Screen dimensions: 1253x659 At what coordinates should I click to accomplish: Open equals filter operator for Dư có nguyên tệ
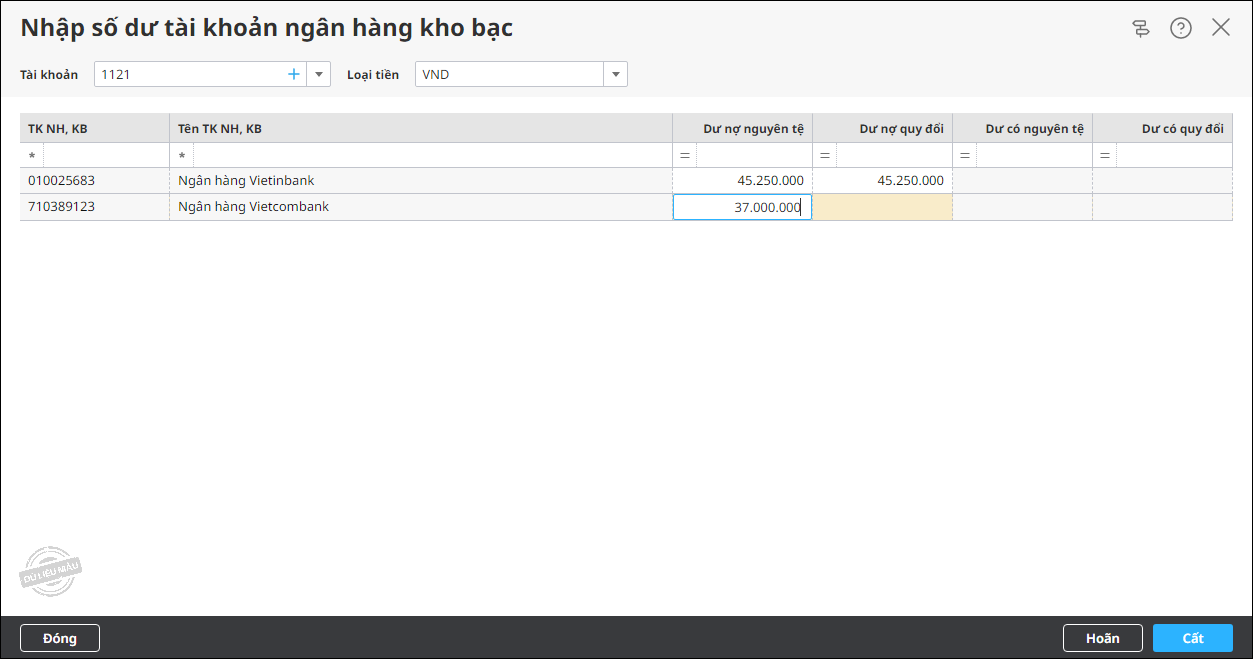[x=965, y=156]
